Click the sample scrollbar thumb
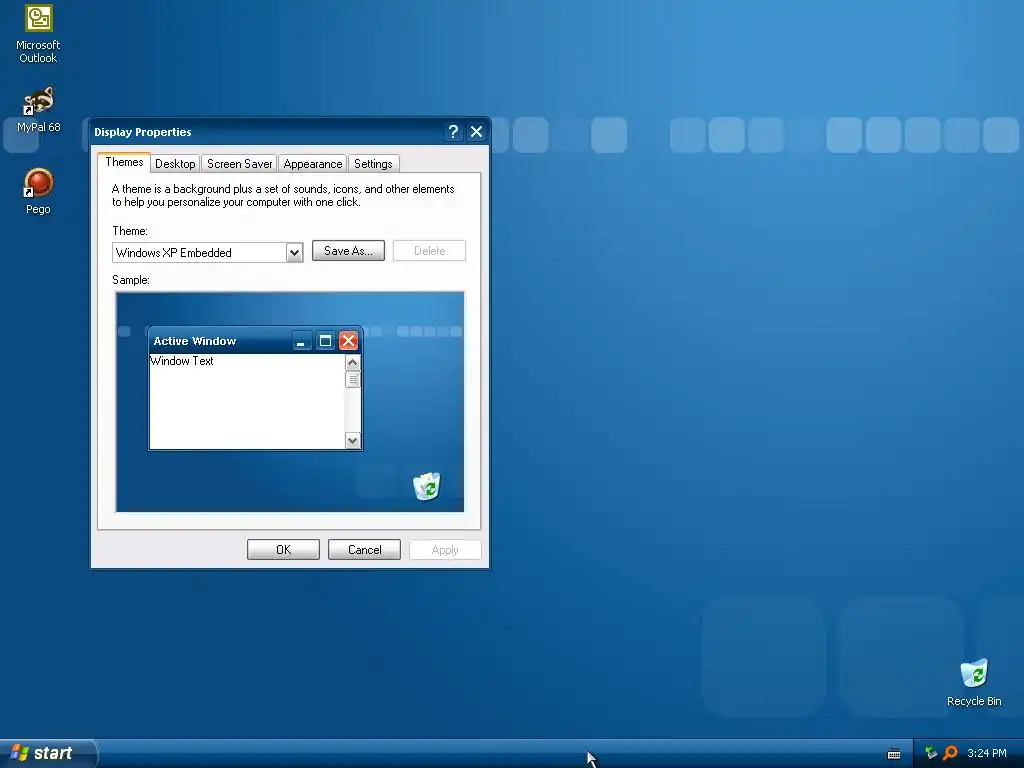This screenshot has width=1024, height=768. tap(353, 379)
